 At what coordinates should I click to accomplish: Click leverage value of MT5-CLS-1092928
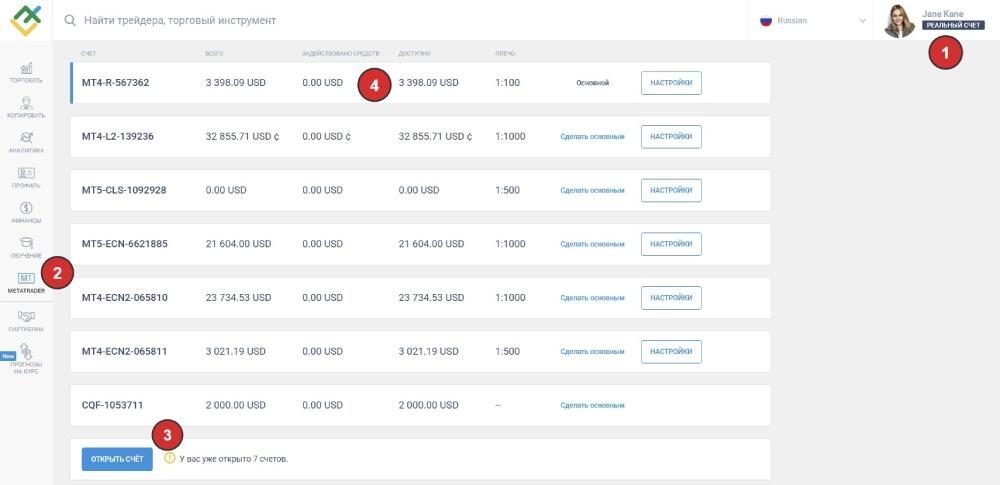click(x=508, y=190)
